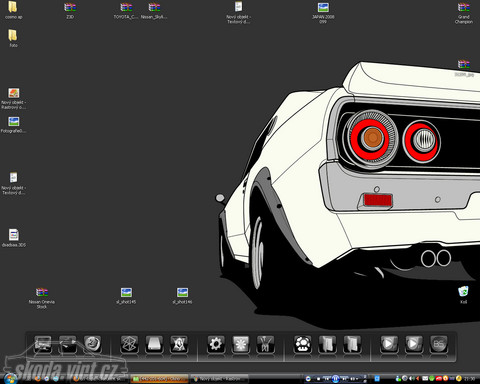Open the Koš recycle bin
This screenshot has height=384, width=480.
463,295
